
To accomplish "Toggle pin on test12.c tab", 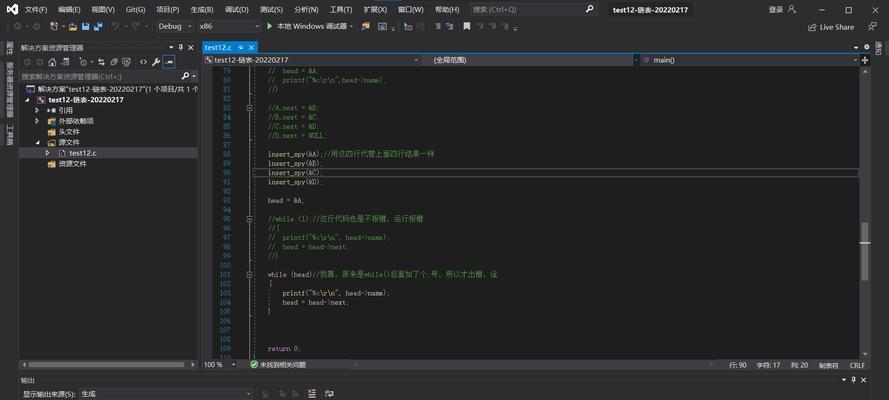I will point(241,48).
